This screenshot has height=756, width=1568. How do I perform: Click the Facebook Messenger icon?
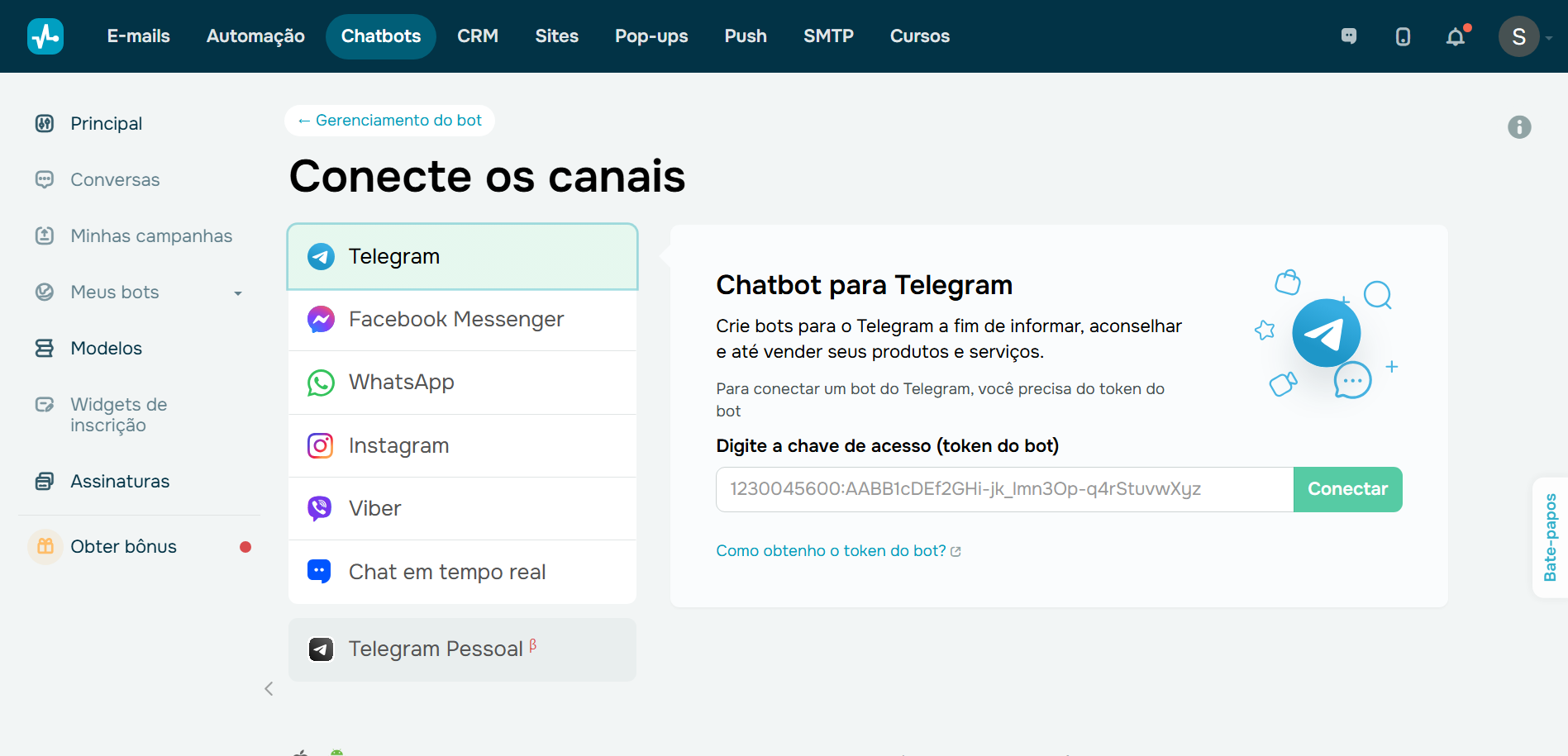pyautogui.click(x=320, y=319)
